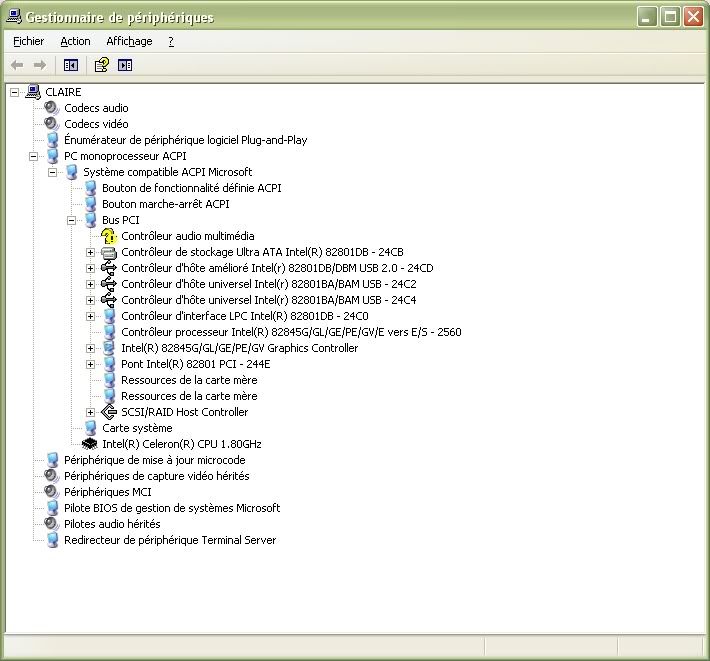Click the Intel Celeron CPU chip icon
The width and height of the screenshot is (710, 661).
pos(90,444)
